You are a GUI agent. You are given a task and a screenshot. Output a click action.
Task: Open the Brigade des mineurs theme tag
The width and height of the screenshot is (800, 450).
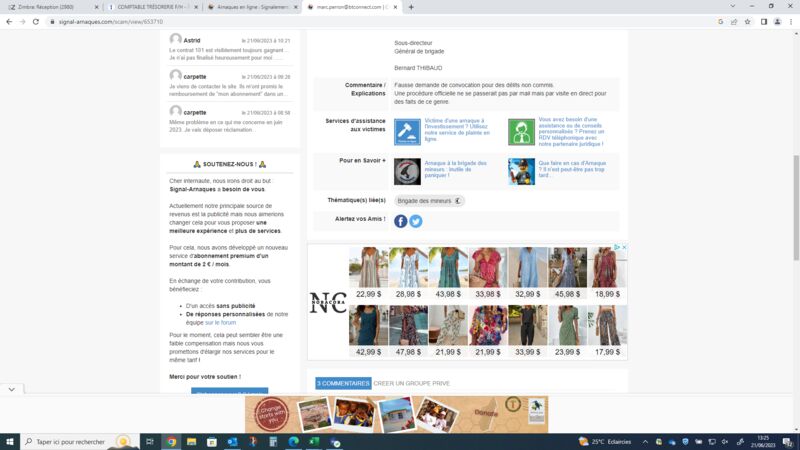429,201
